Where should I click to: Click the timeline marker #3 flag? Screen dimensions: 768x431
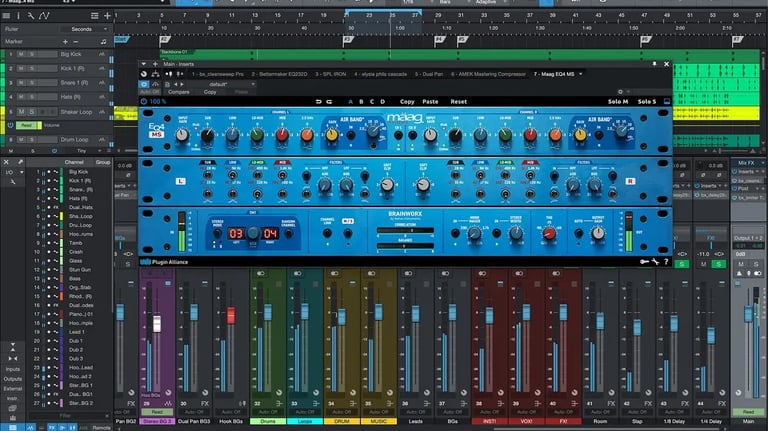click(348, 40)
